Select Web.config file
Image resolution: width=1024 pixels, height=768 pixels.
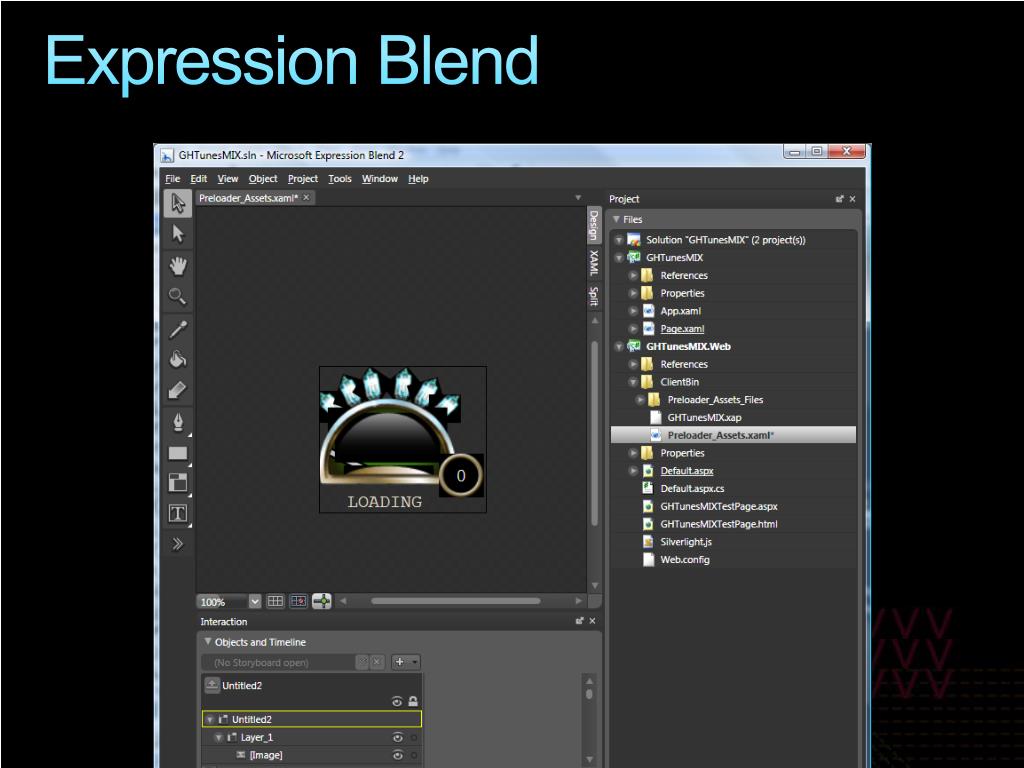[684, 559]
